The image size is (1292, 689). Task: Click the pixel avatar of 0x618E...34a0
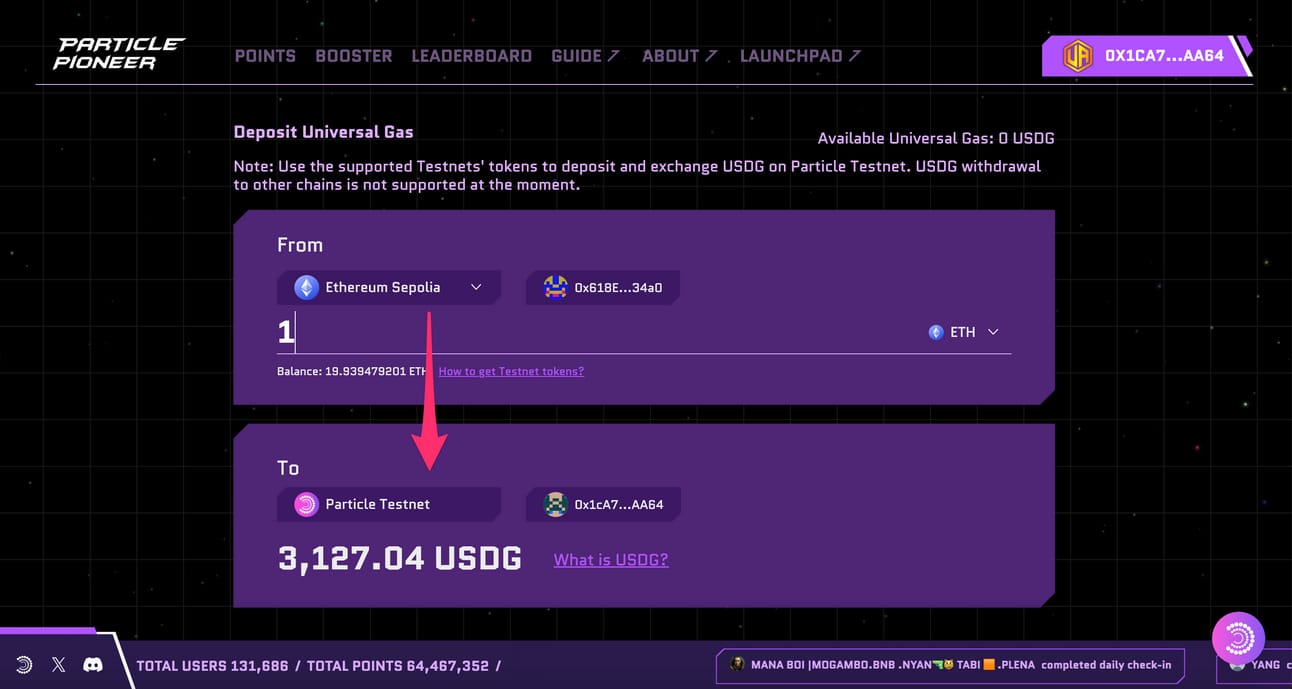[x=555, y=288]
